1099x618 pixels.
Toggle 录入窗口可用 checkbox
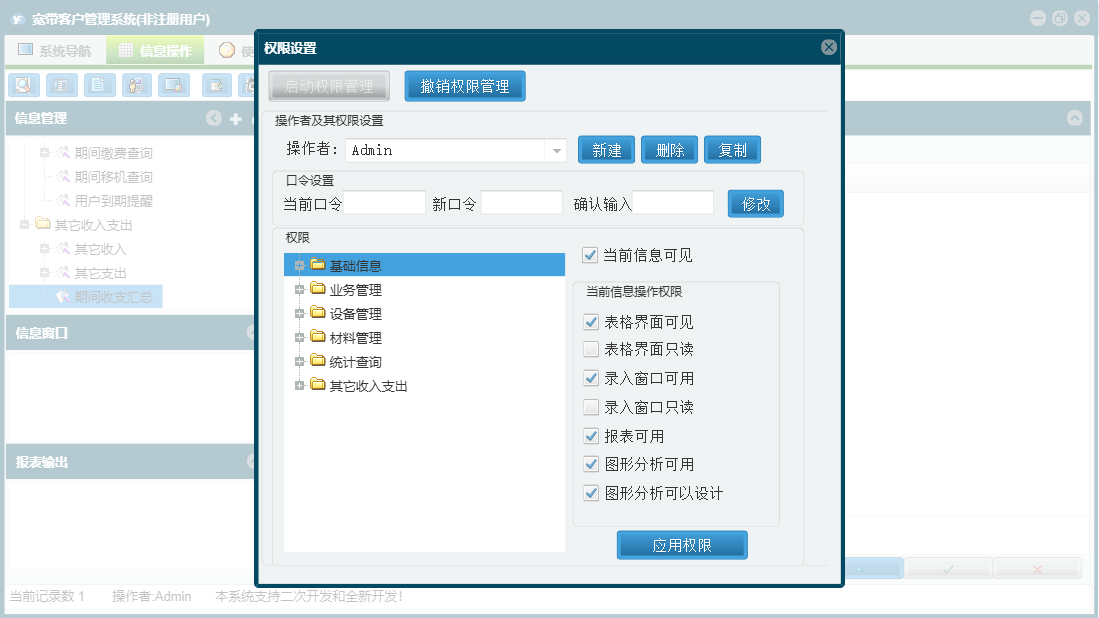(x=591, y=378)
